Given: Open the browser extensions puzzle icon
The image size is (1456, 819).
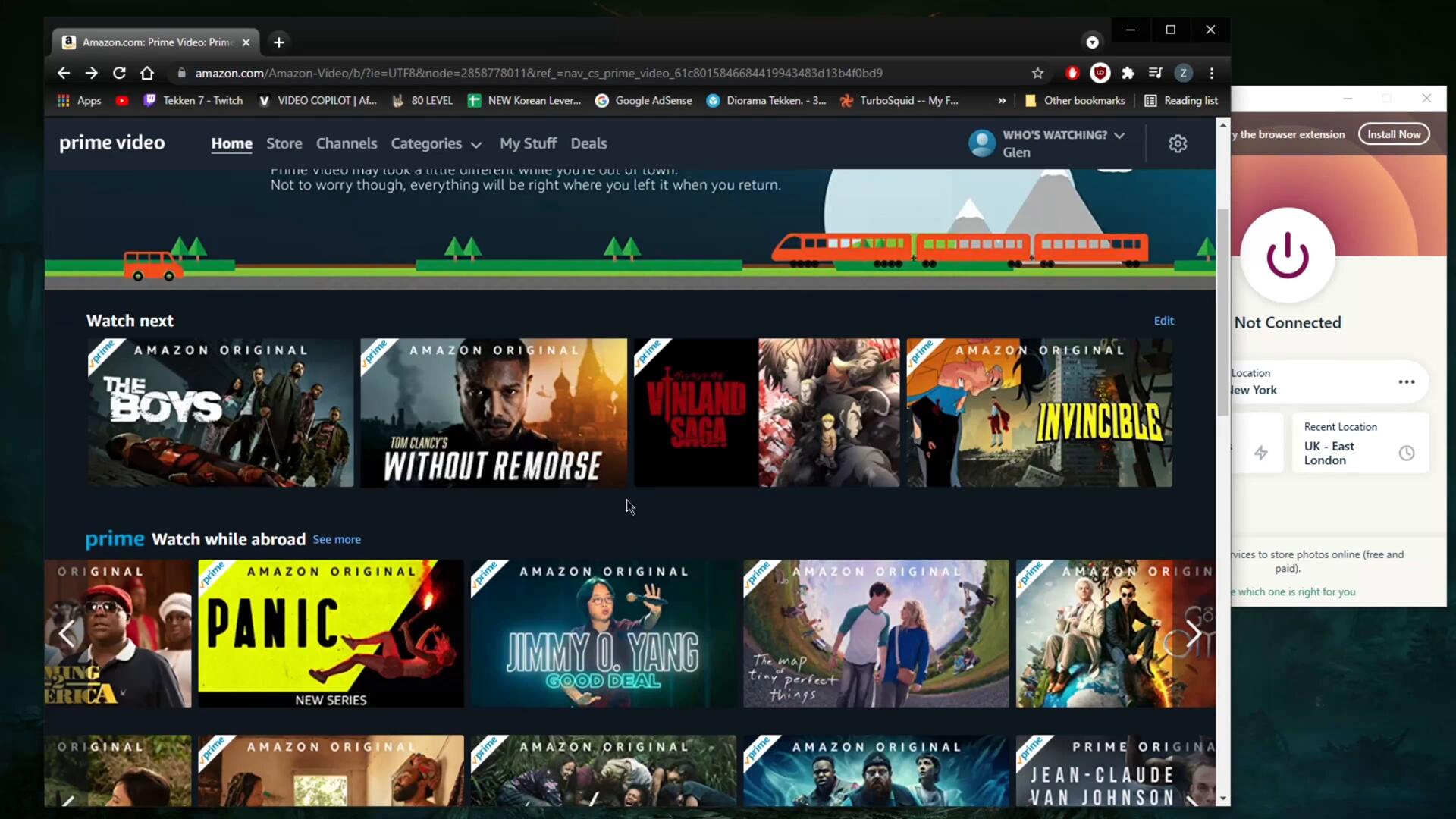Looking at the screenshot, I should click(1128, 74).
